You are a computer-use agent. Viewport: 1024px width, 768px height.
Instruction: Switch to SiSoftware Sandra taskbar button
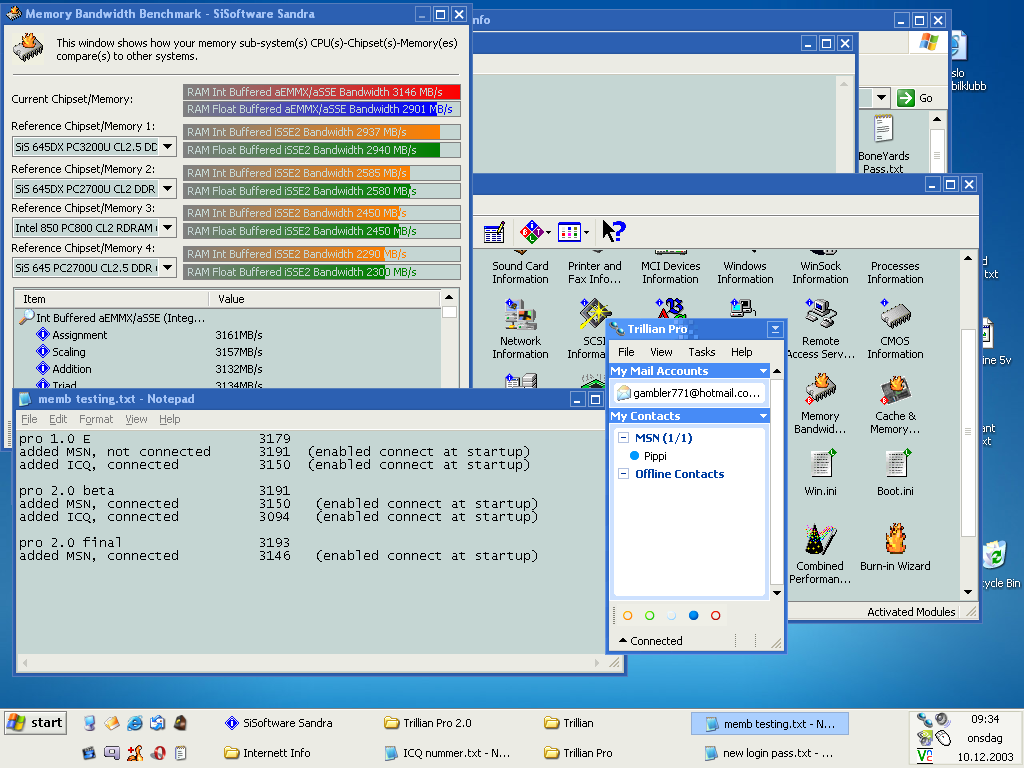[x=279, y=723]
